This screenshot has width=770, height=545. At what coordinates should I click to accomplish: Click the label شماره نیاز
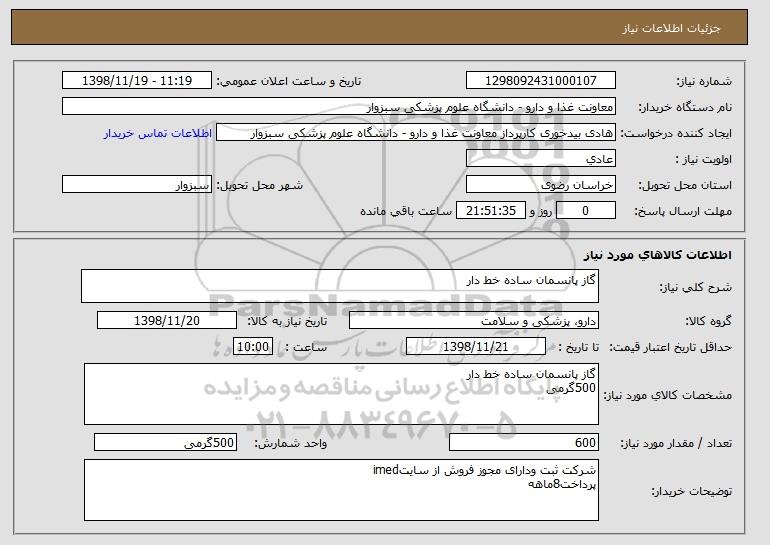click(x=704, y=81)
